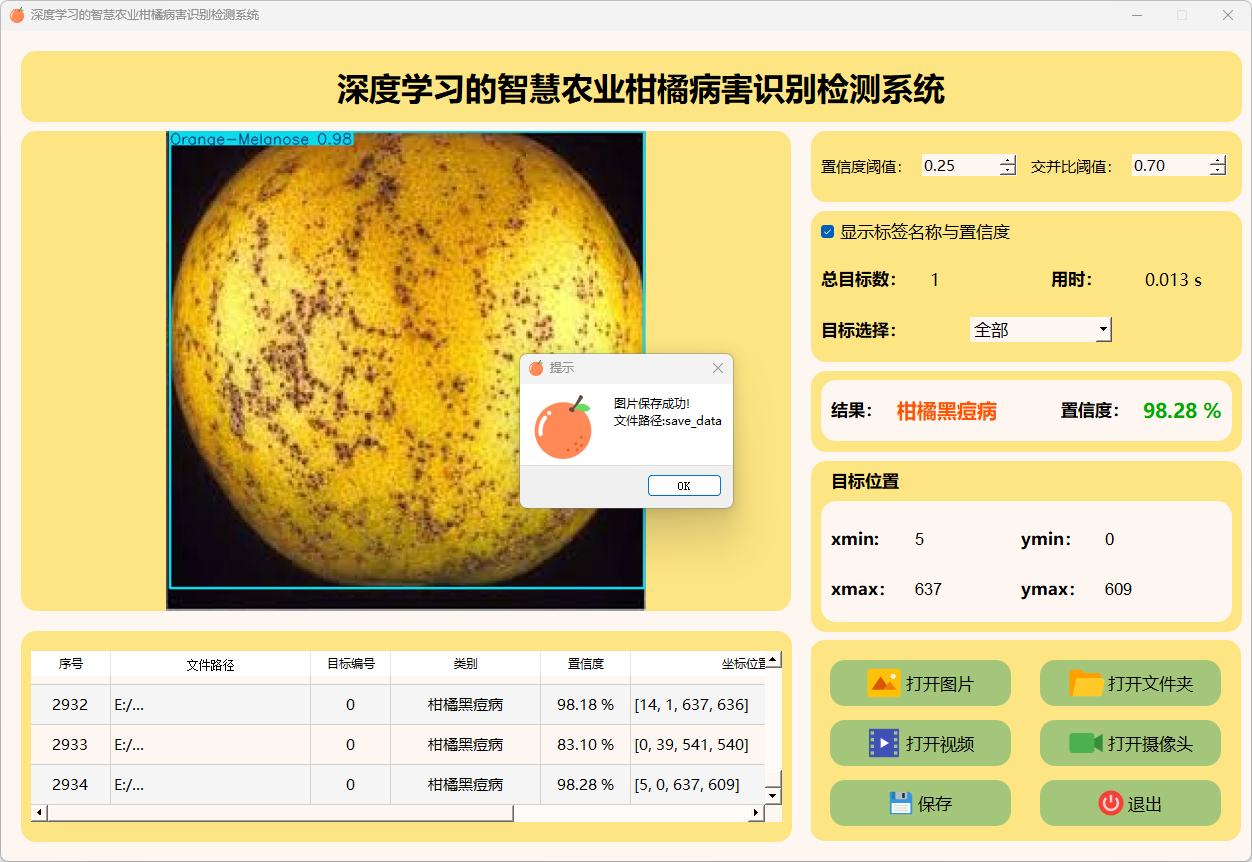This screenshot has height=862, width=1252.
Task: Click the orange icon in the title bar
Action: [17, 15]
